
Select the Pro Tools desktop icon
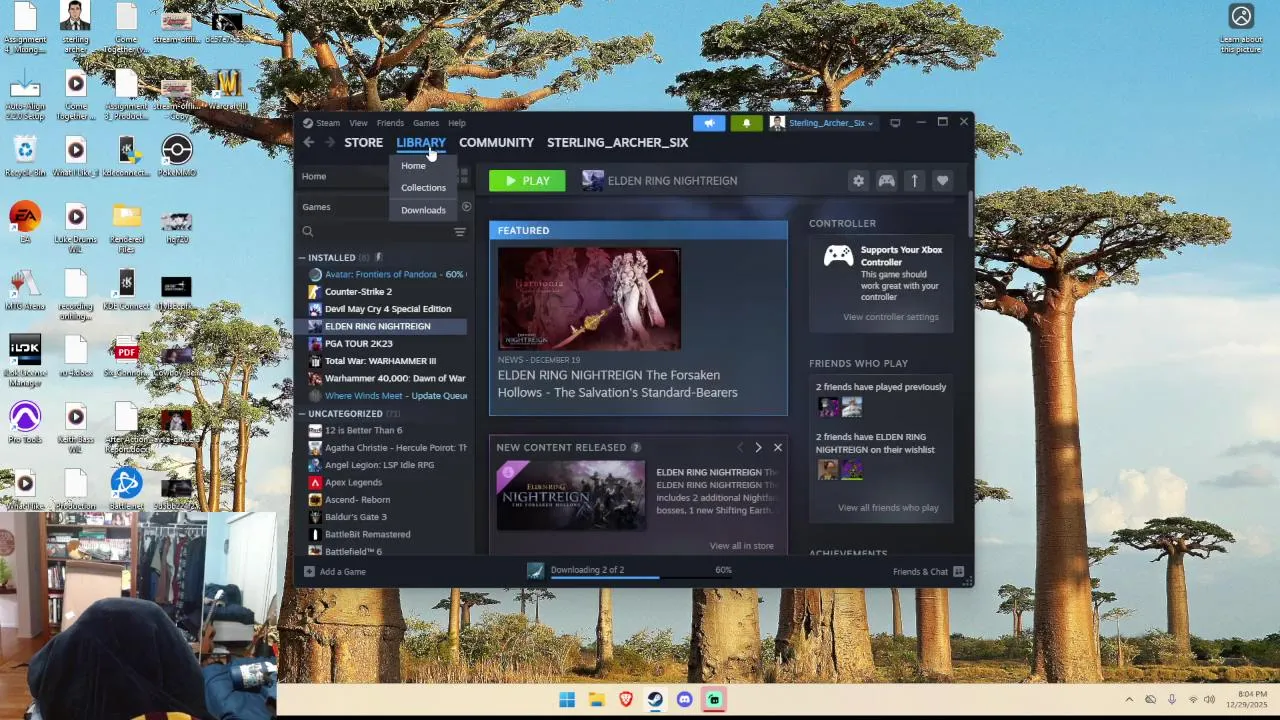(x=25, y=423)
